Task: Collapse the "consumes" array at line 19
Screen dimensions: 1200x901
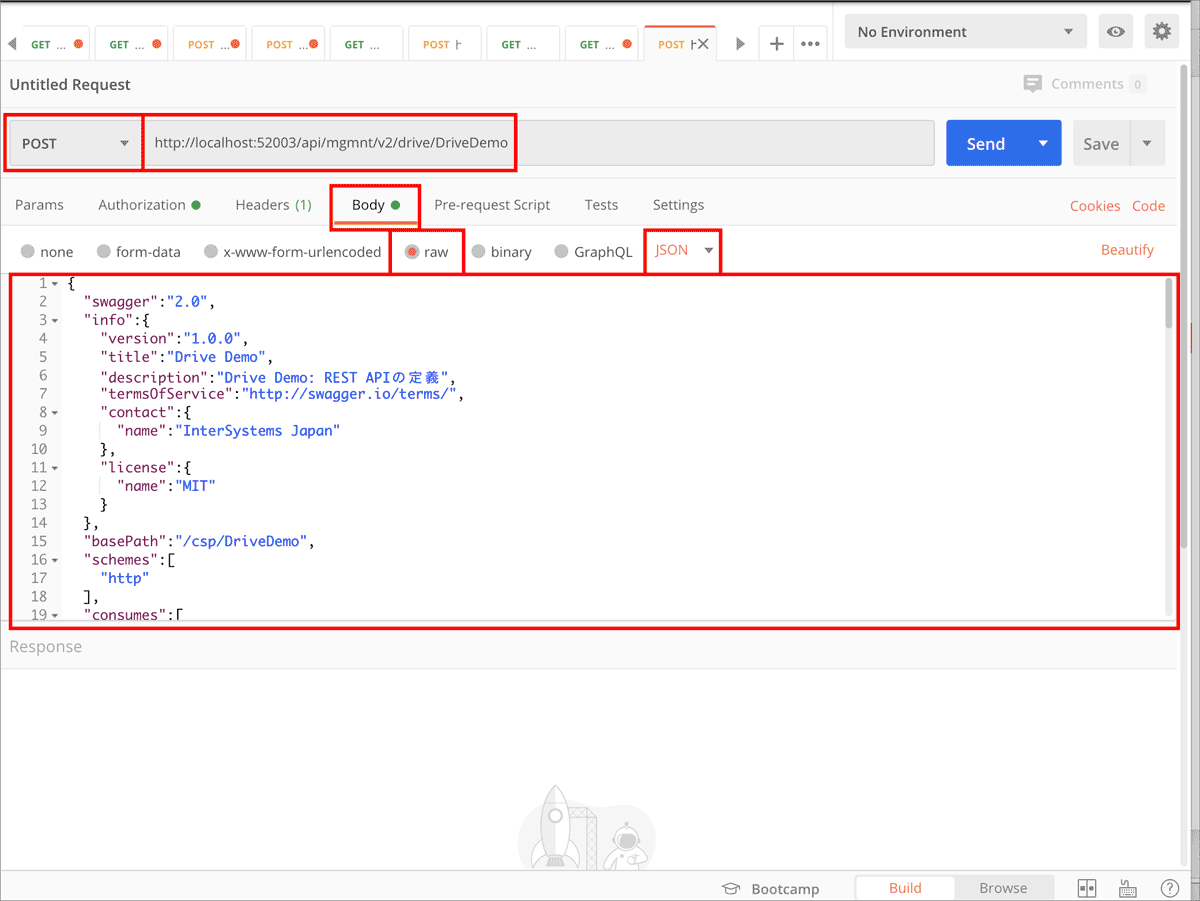Action: click(54, 614)
